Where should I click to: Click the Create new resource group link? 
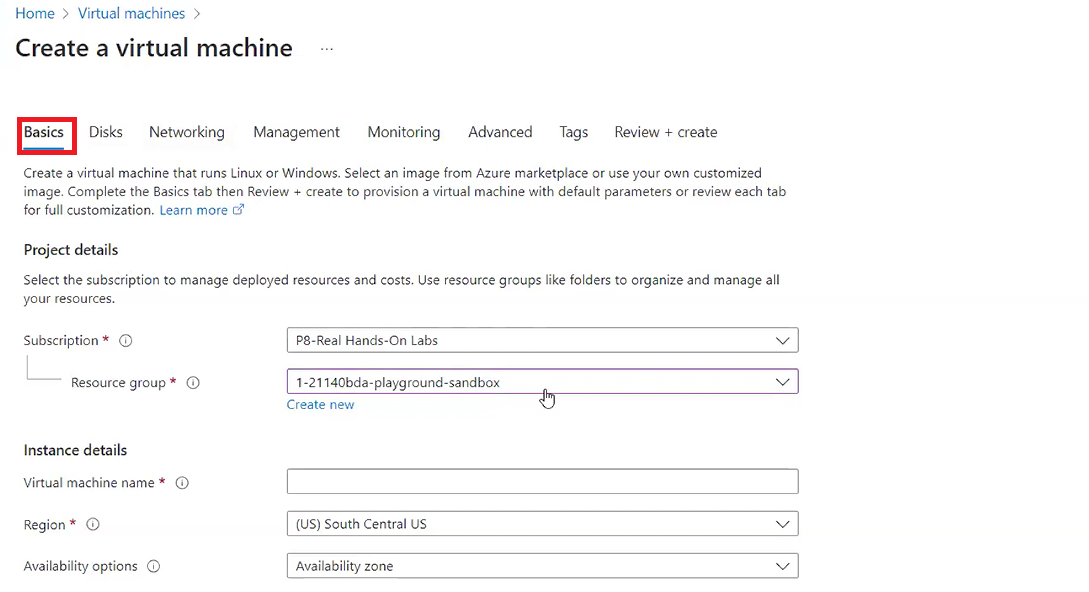pyautogui.click(x=320, y=405)
